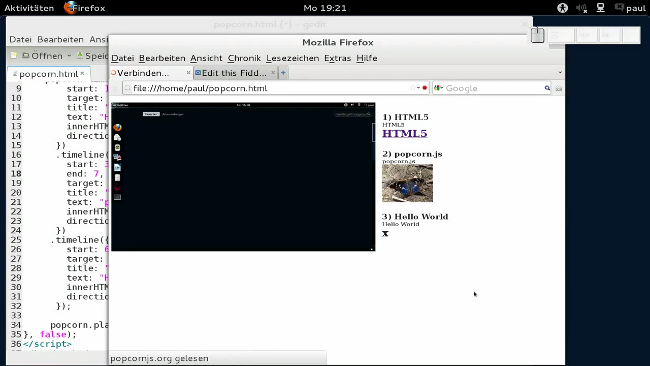The width and height of the screenshot is (650, 366).
Task: Open the network connection icon
Action: (x=600, y=8)
